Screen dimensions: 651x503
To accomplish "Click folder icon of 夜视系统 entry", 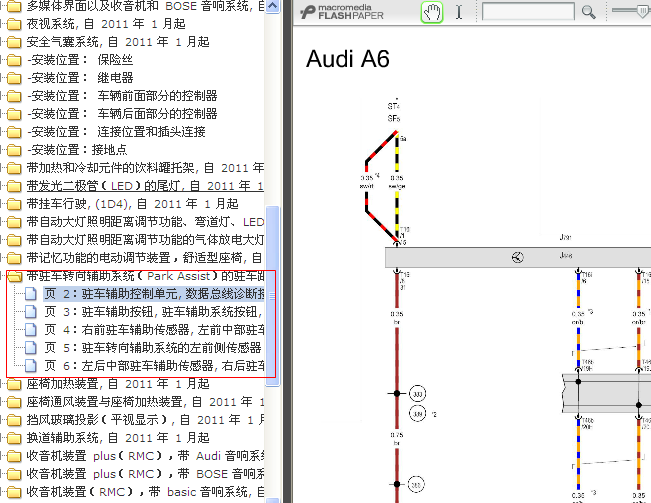I will coord(14,24).
